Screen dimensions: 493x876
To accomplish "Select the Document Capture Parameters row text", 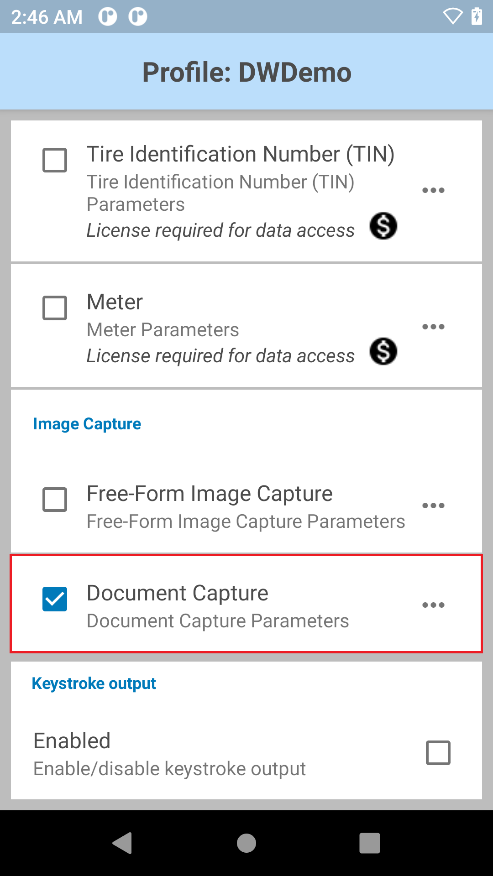I will [x=217, y=621].
